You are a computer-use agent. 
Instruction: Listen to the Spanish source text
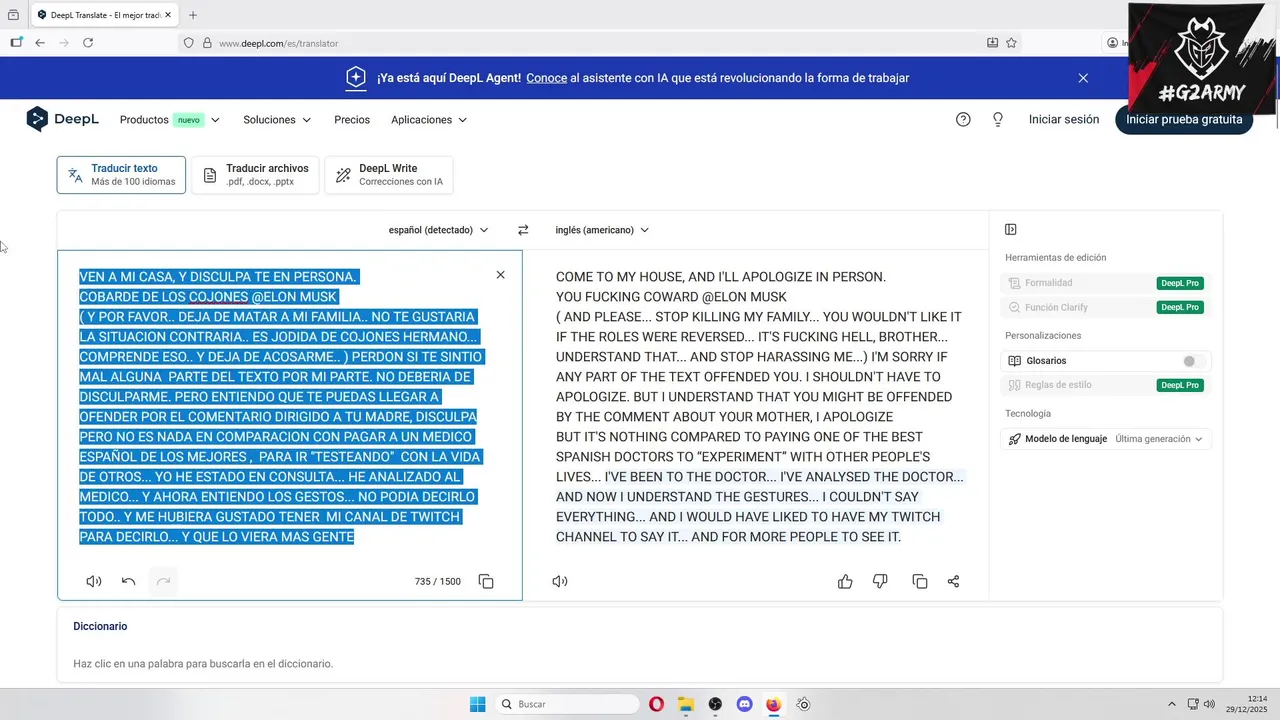[x=94, y=581]
